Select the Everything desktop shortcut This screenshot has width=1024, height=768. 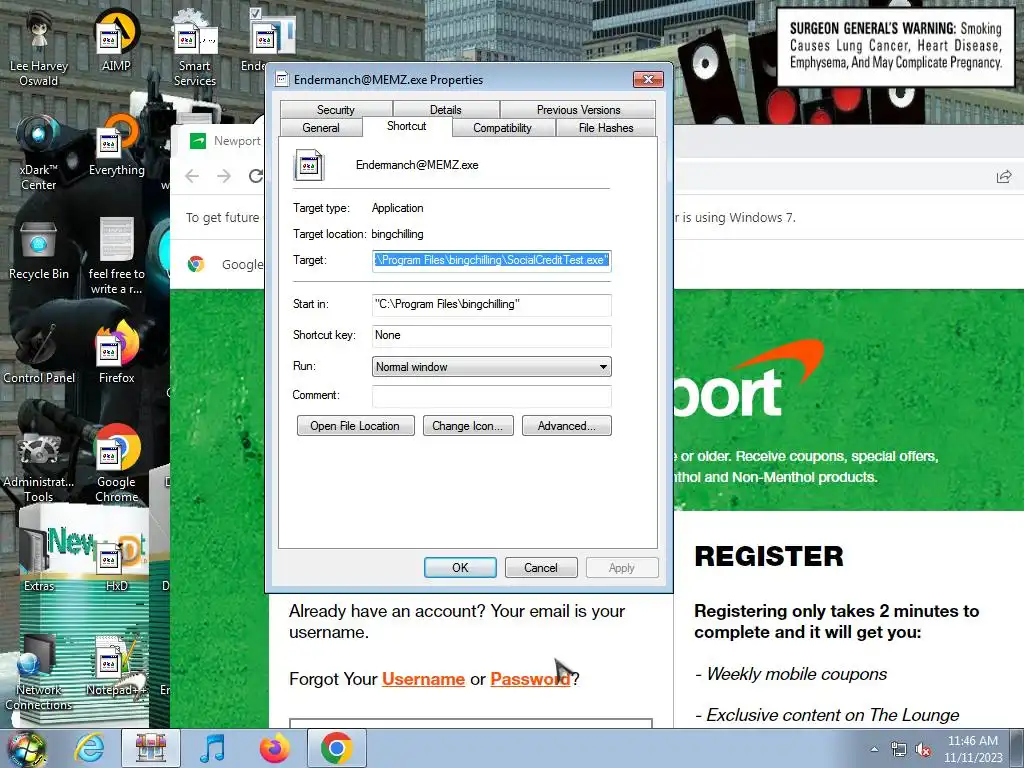coord(116,146)
